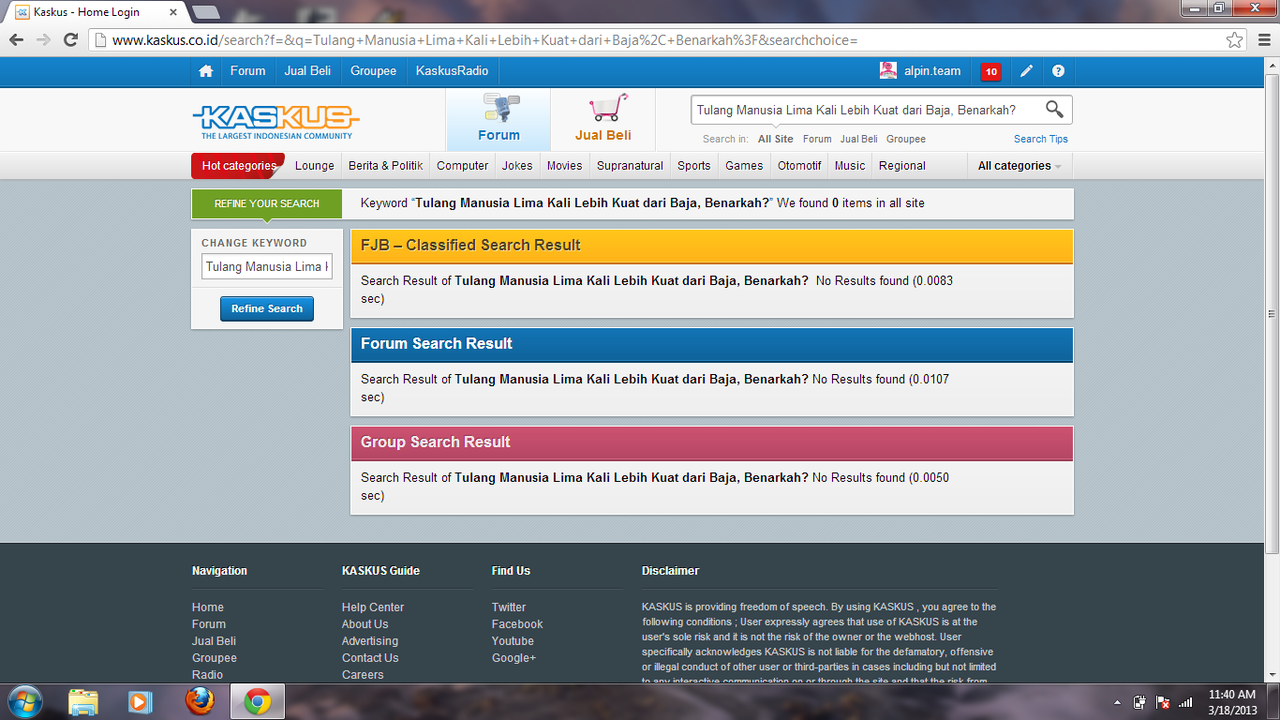The height and width of the screenshot is (720, 1280).
Task: Open About Us footer link
Action: [x=365, y=624]
